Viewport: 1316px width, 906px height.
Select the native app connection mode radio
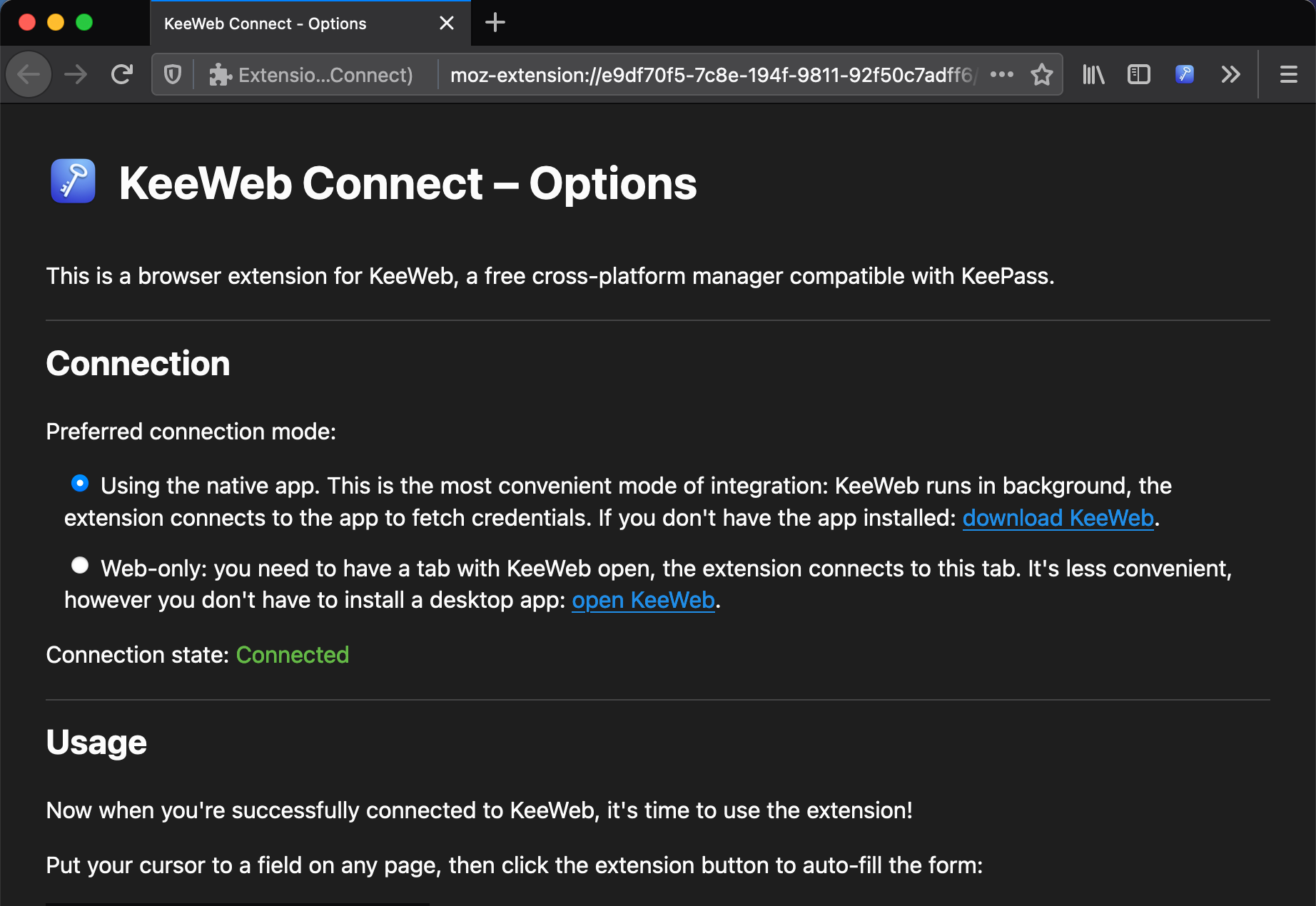click(x=80, y=484)
